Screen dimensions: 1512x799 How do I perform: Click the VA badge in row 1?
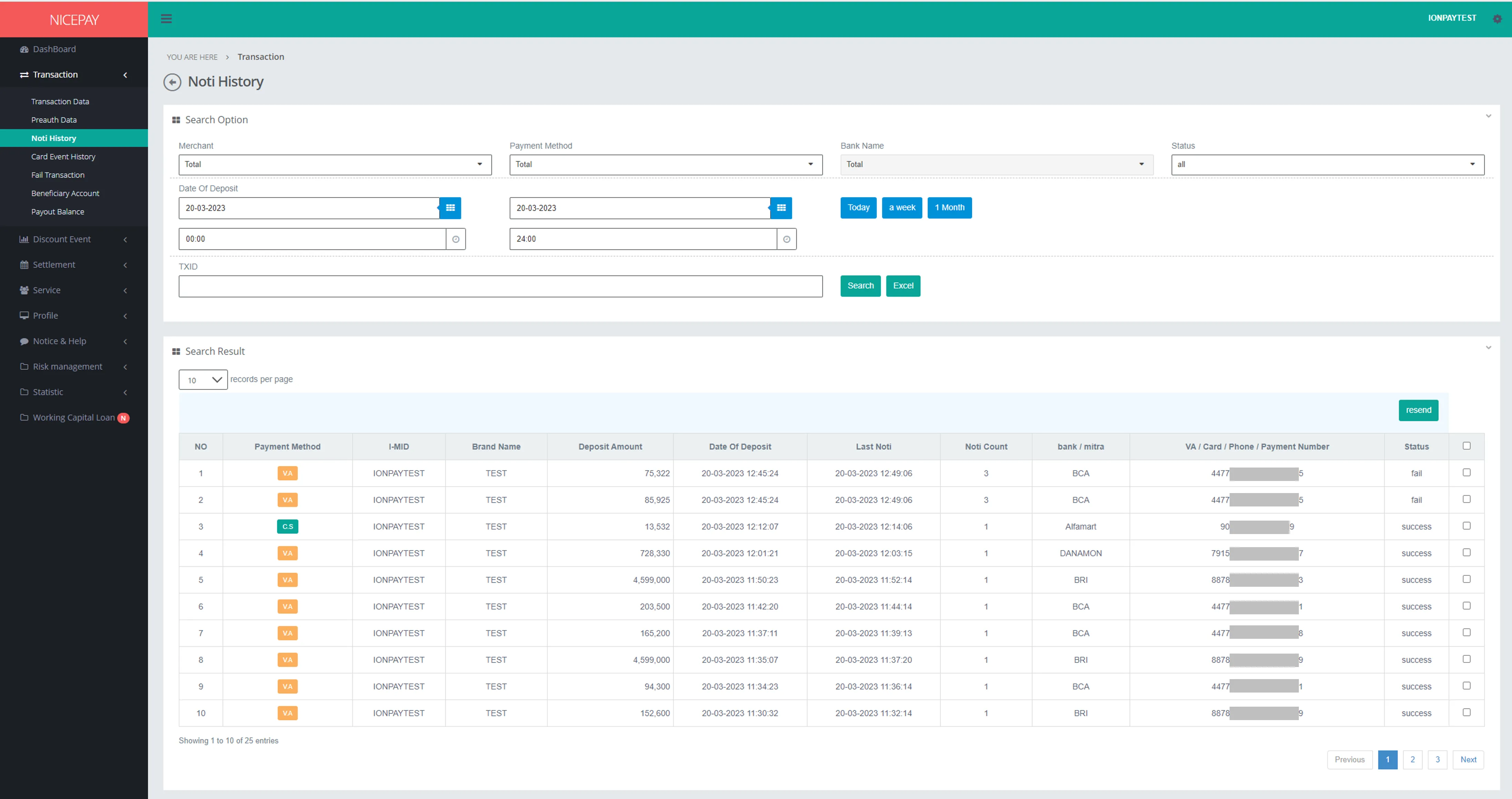tap(288, 473)
